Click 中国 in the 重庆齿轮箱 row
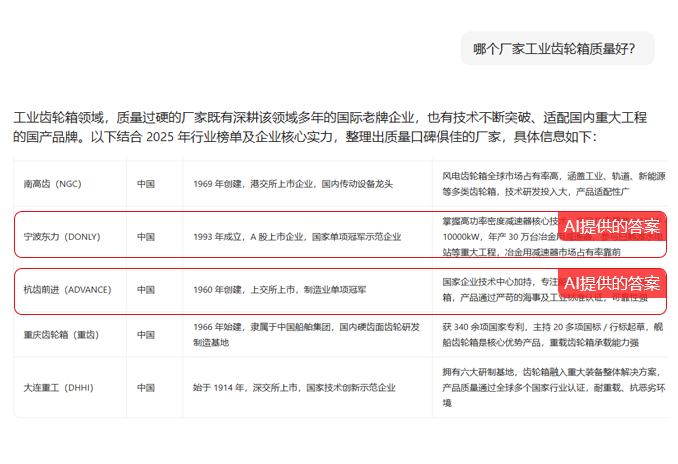 (x=146, y=334)
